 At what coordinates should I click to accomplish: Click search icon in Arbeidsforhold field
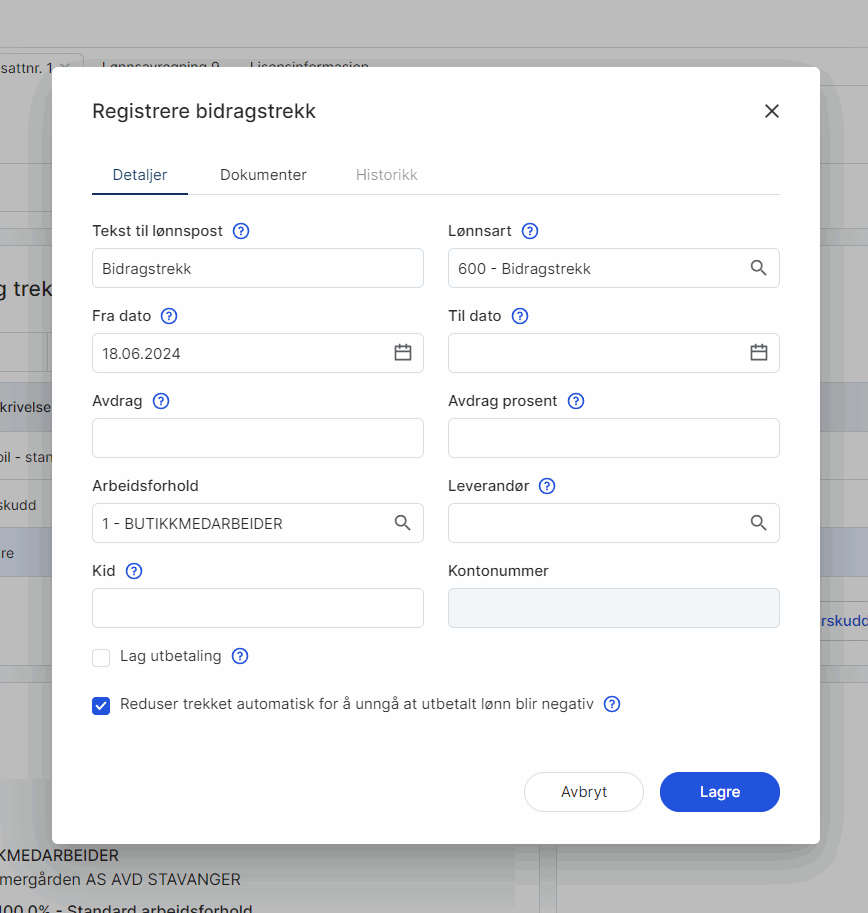click(403, 523)
